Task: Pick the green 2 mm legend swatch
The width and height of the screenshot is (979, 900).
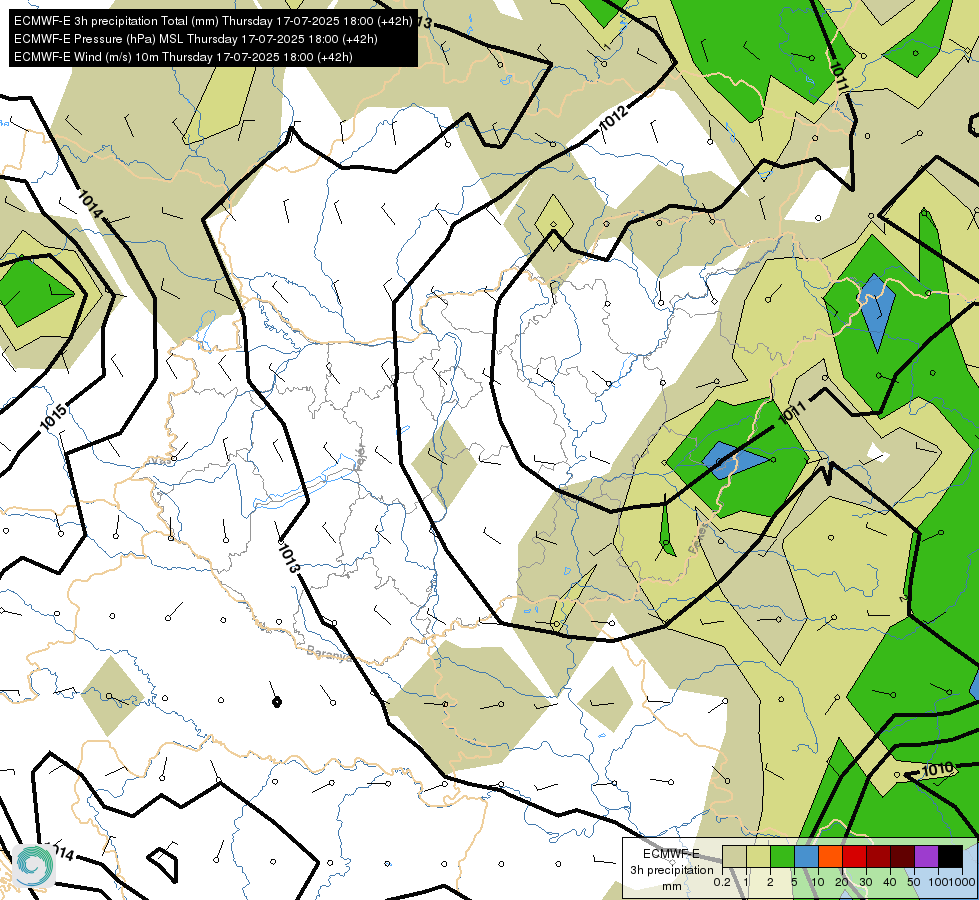Action: [782, 857]
